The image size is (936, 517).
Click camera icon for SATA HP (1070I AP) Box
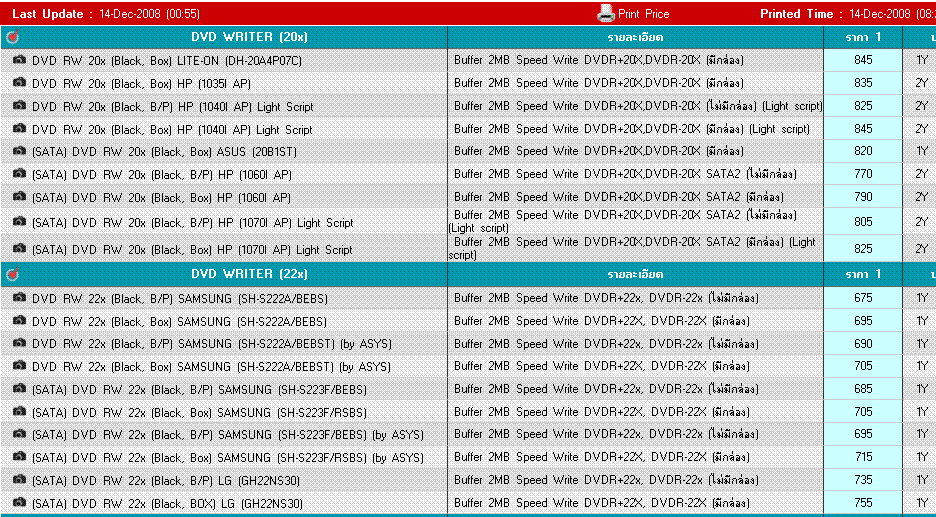pos(20,248)
